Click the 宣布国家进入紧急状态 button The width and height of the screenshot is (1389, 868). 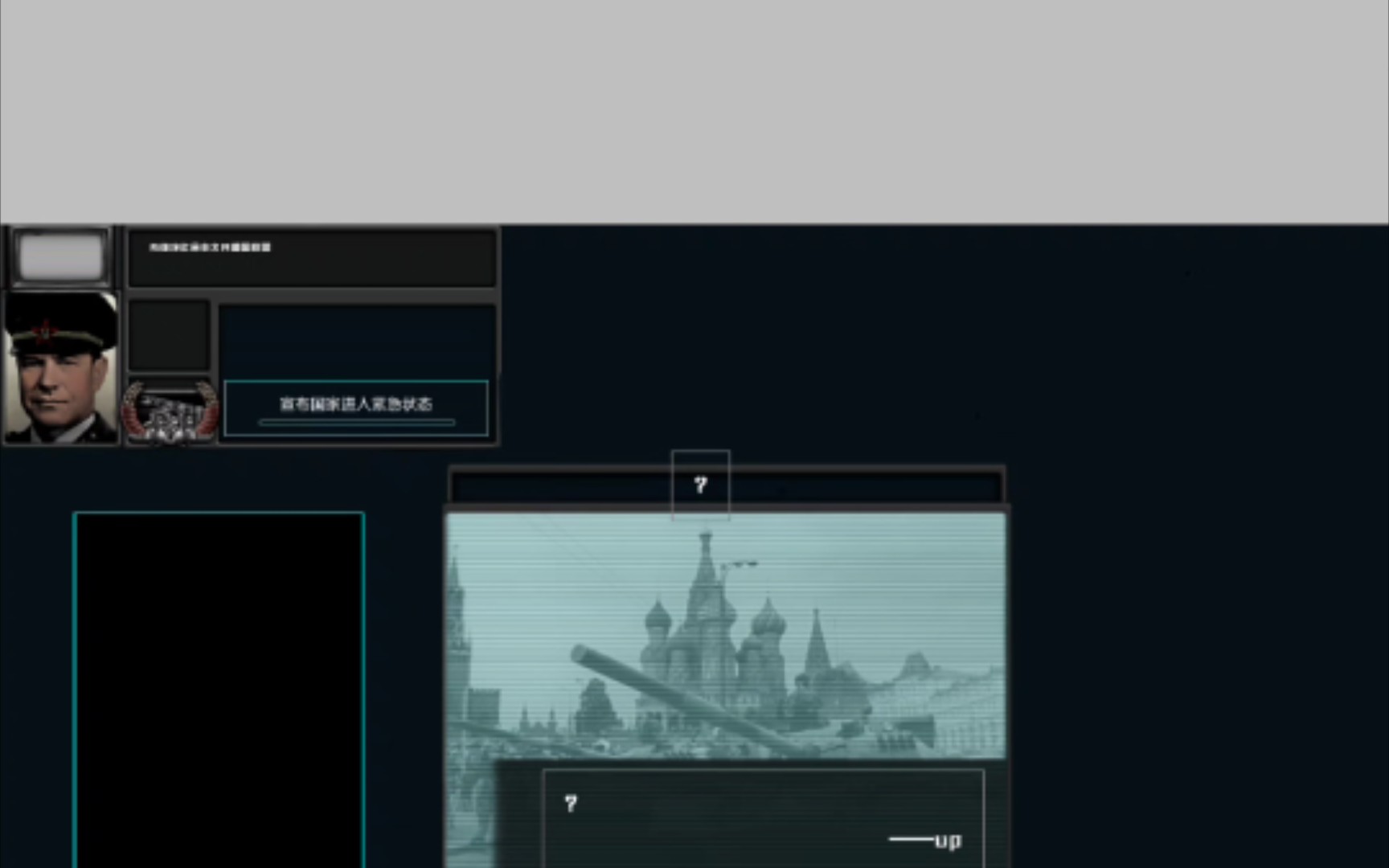[x=356, y=408]
